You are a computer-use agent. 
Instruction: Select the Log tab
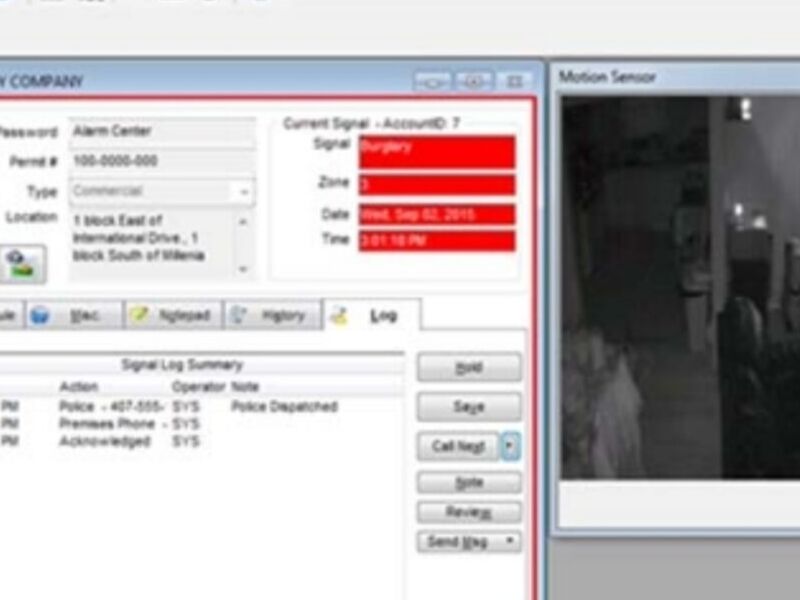click(x=372, y=315)
